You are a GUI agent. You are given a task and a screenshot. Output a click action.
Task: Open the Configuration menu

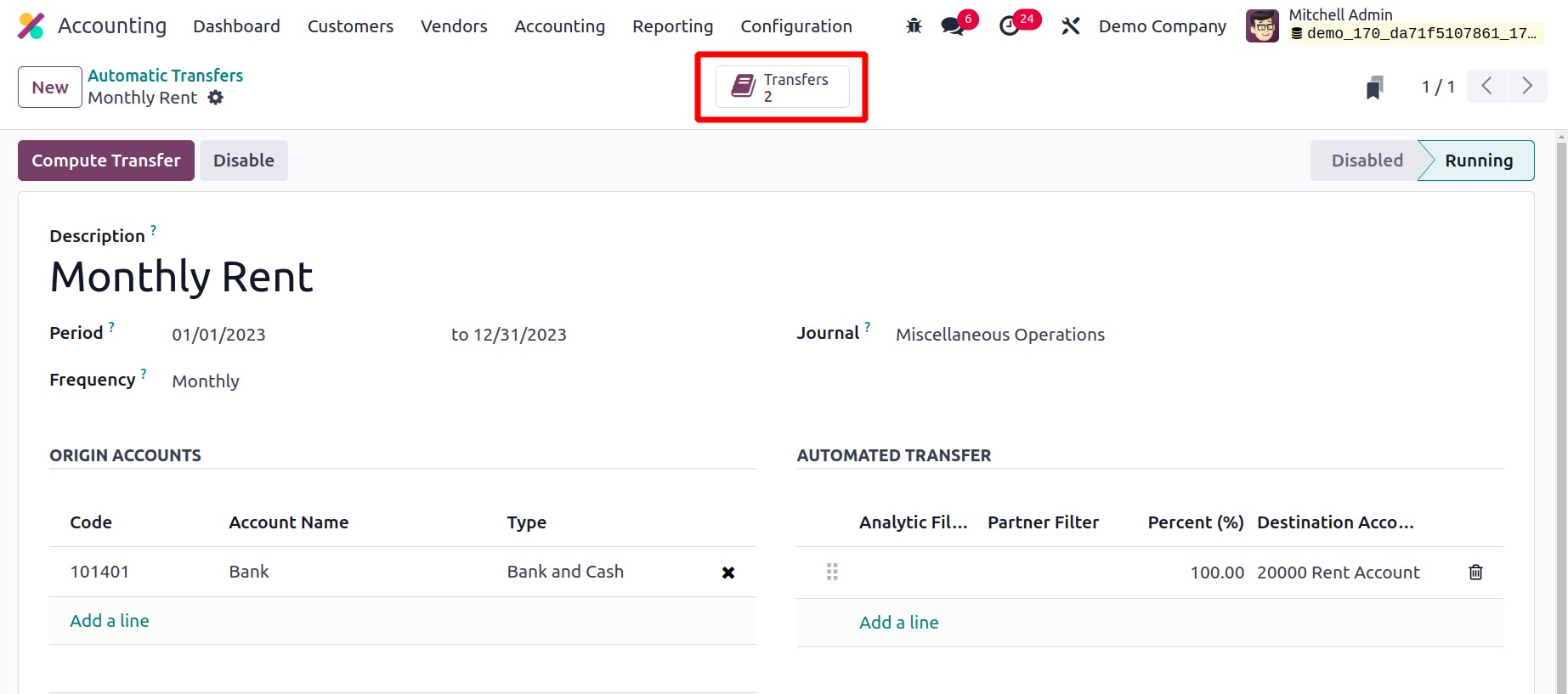[795, 26]
